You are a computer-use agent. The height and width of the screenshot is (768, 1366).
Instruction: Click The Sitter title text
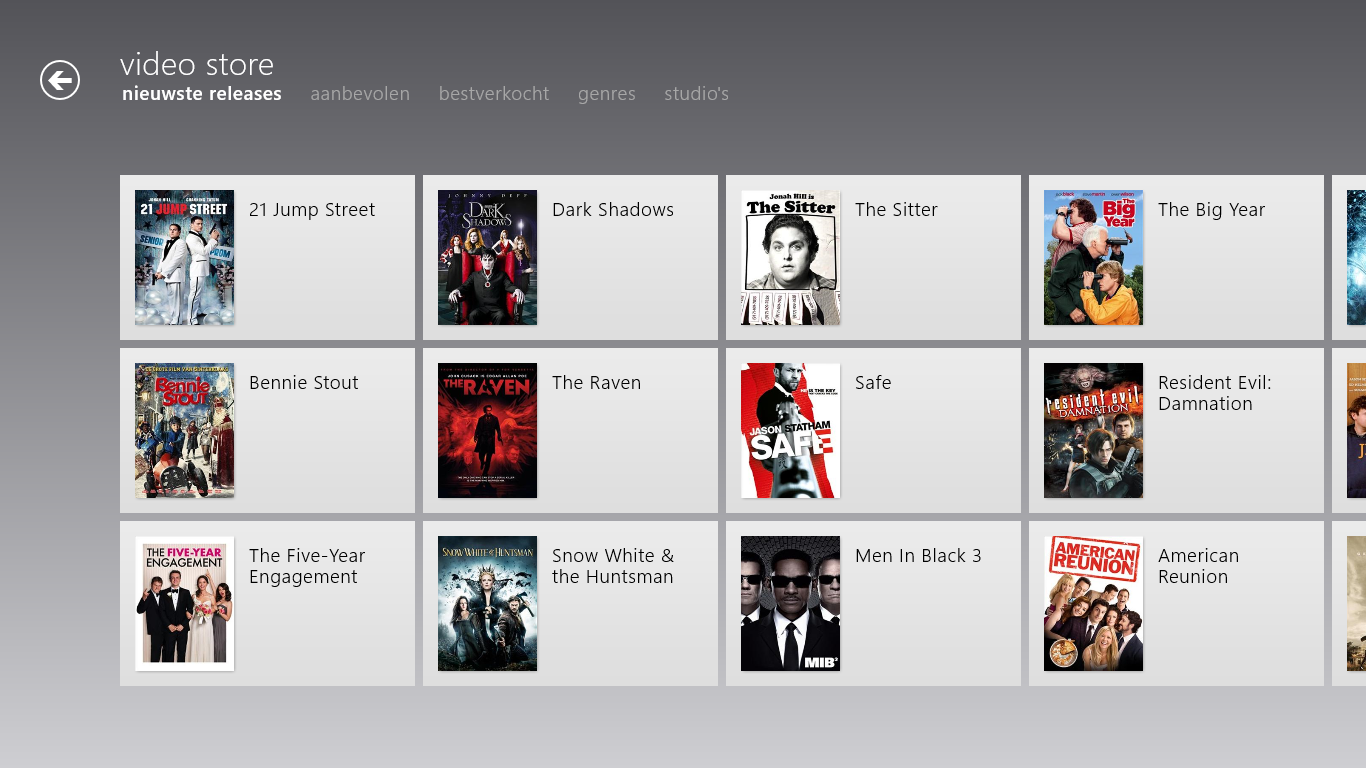(x=896, y=210)
